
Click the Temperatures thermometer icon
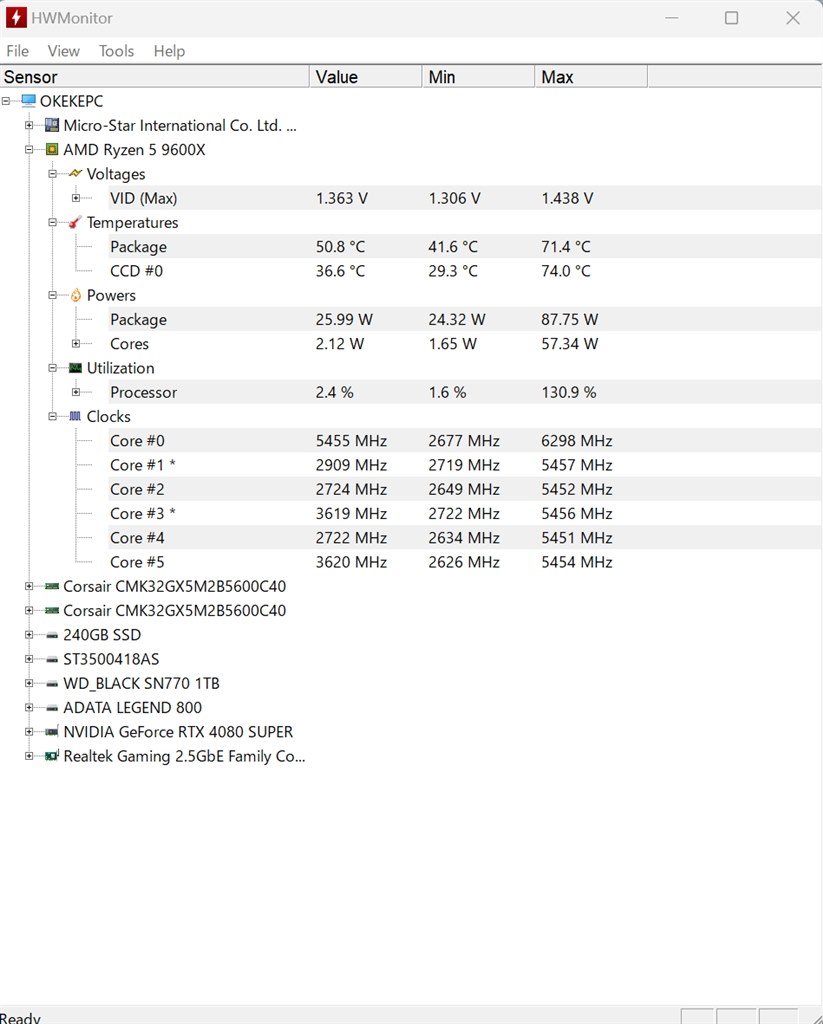(75, 222)
